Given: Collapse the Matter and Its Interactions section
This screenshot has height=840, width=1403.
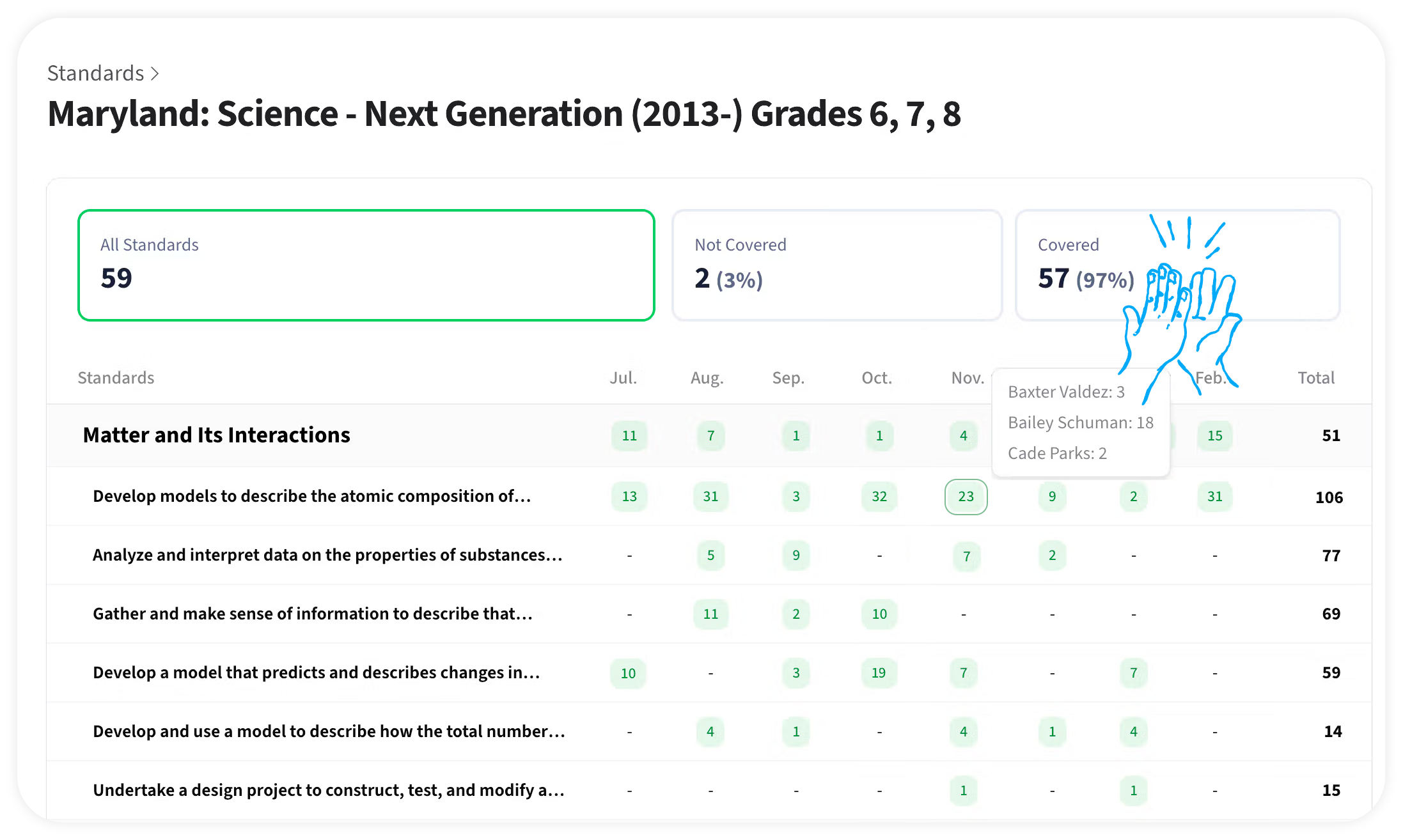Looking at the screenshot, I should pyautogui.click(x=216, y=435).
